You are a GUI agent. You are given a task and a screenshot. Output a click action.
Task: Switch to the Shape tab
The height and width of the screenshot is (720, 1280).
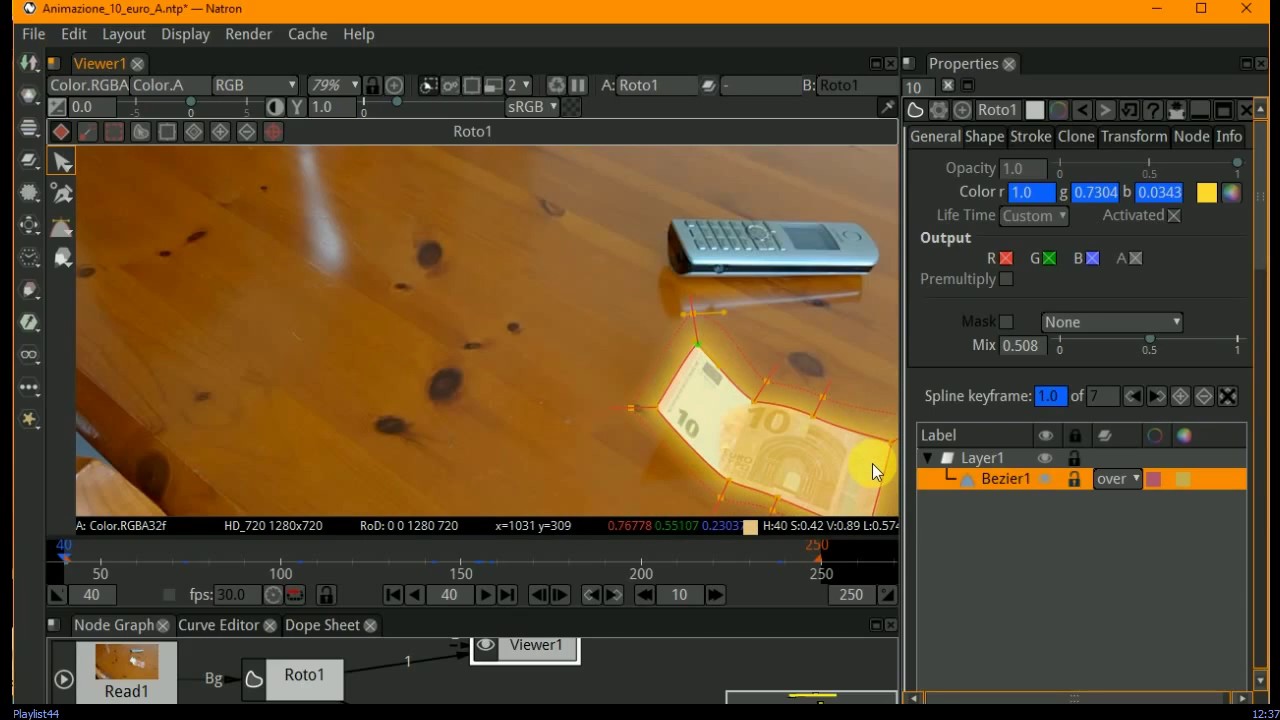point(984,137)
